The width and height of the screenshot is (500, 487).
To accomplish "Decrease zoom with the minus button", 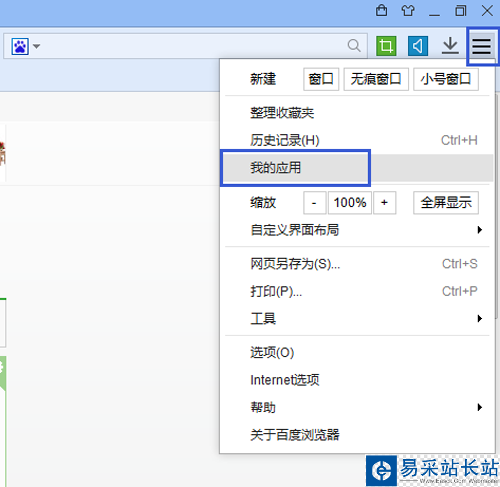I will tap(314, 203).
